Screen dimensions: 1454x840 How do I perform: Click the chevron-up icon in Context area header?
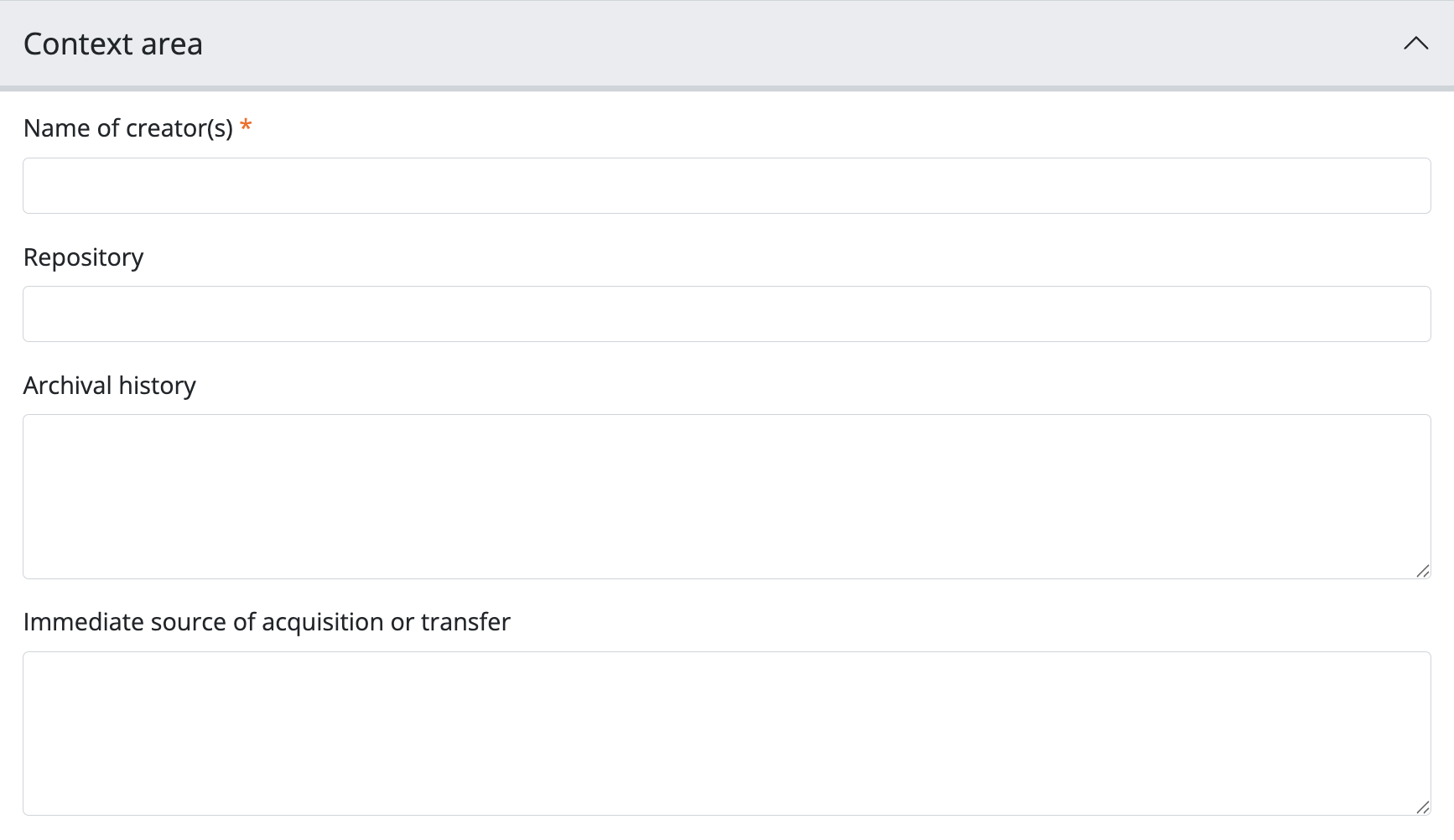pyautogui.click(x=1415, y=44)
